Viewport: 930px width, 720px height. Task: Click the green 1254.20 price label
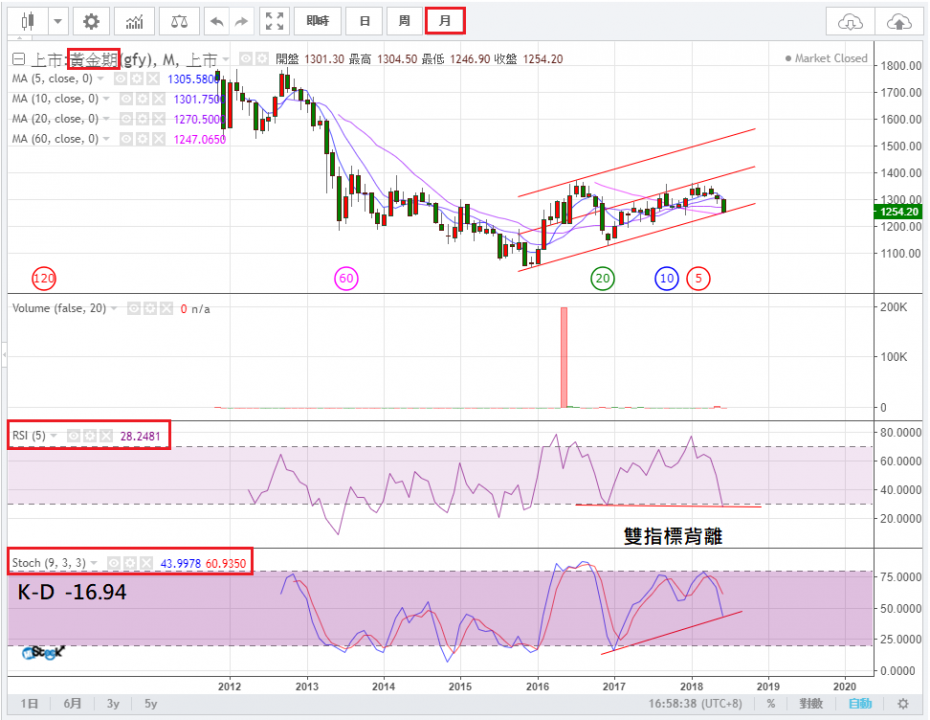pos(898,212)
